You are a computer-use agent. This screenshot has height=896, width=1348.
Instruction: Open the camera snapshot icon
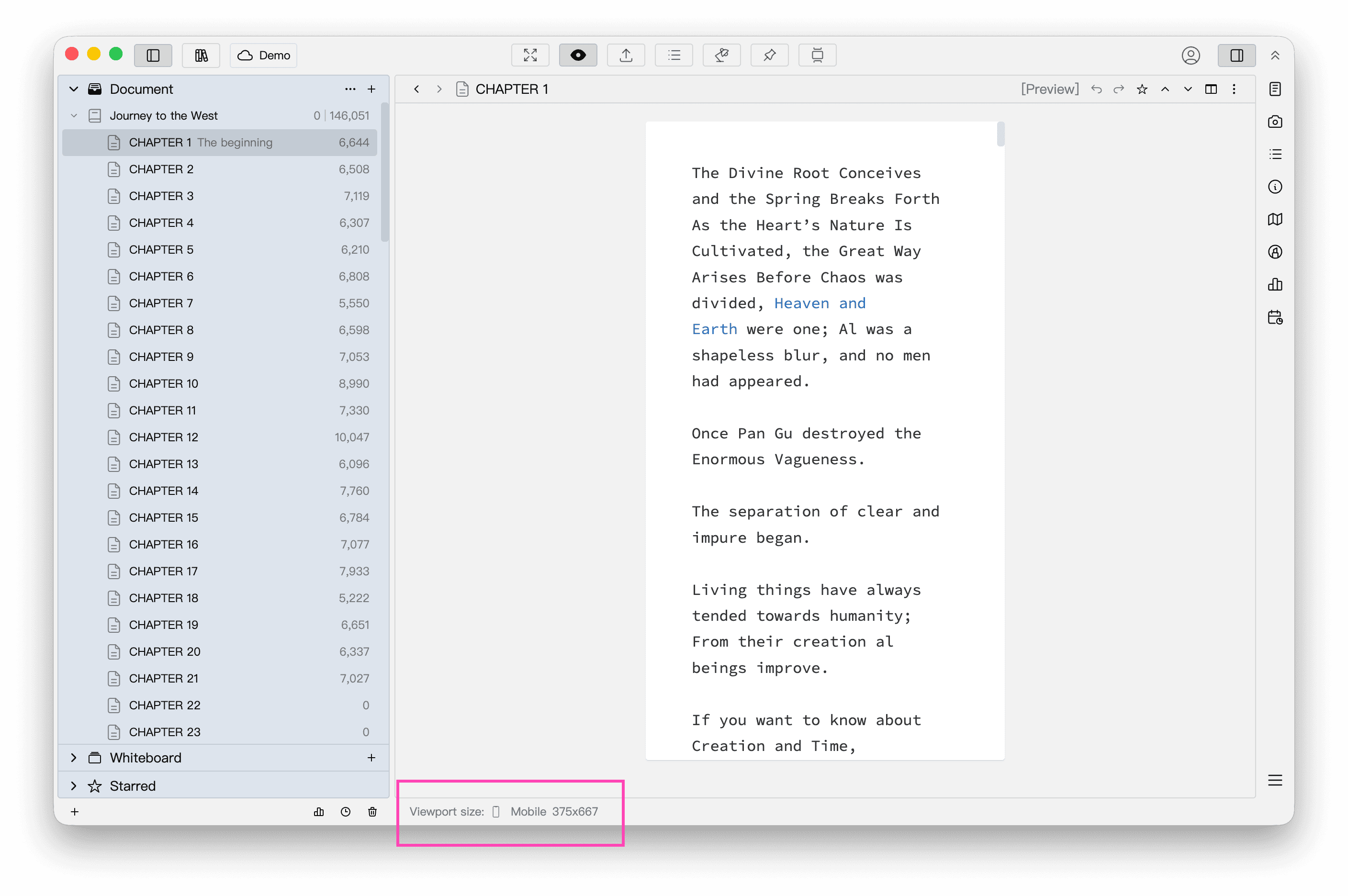point(1275,122)
